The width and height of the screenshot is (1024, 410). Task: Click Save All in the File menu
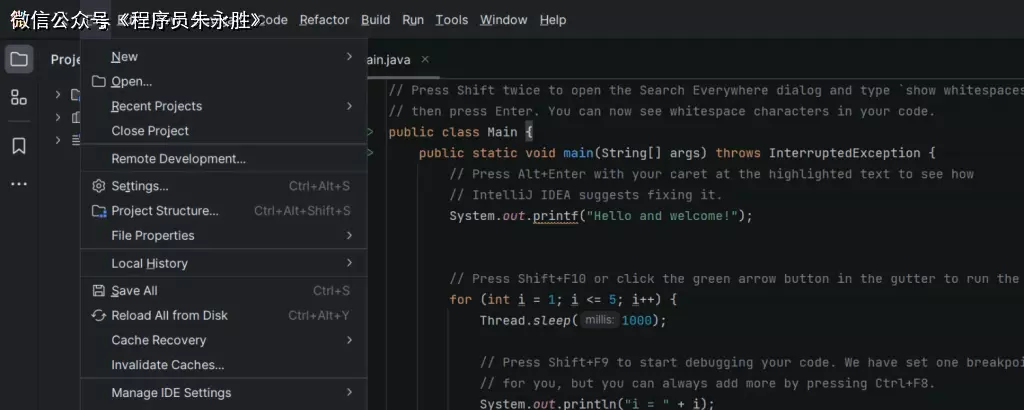(x=134, y=291)
